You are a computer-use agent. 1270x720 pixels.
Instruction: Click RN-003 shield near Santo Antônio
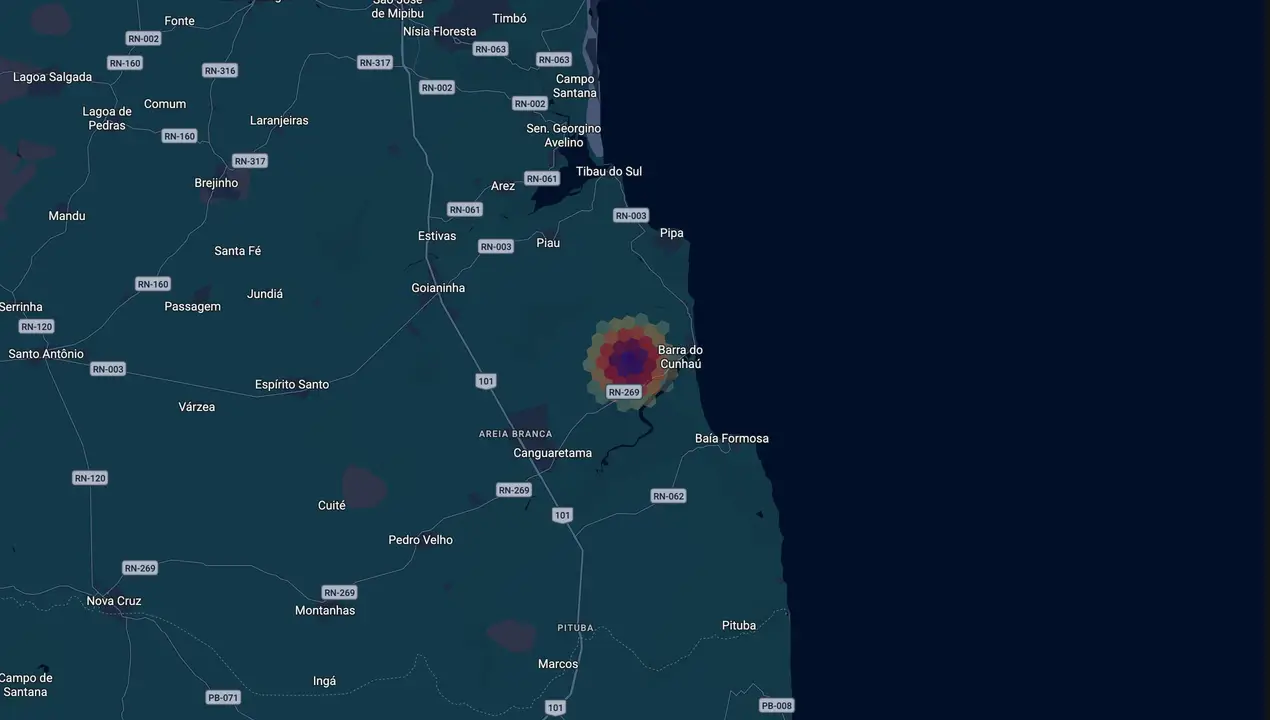(x=108, y=369)
